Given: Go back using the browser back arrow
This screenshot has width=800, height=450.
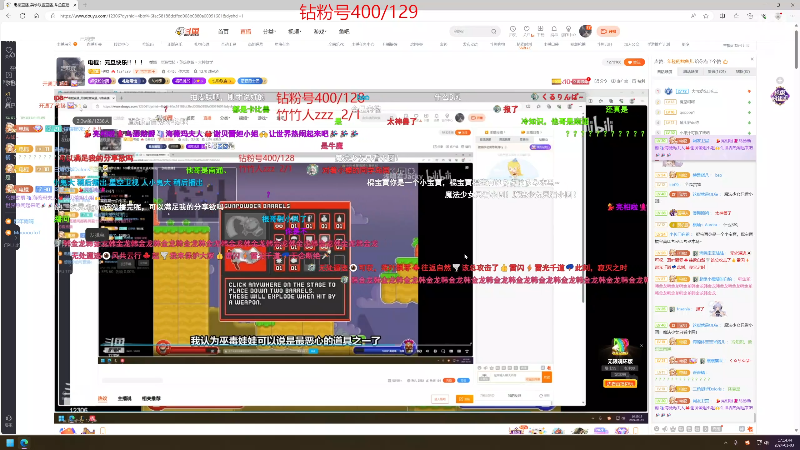Looking at the screenshot, I should click(x=9, y=16).
